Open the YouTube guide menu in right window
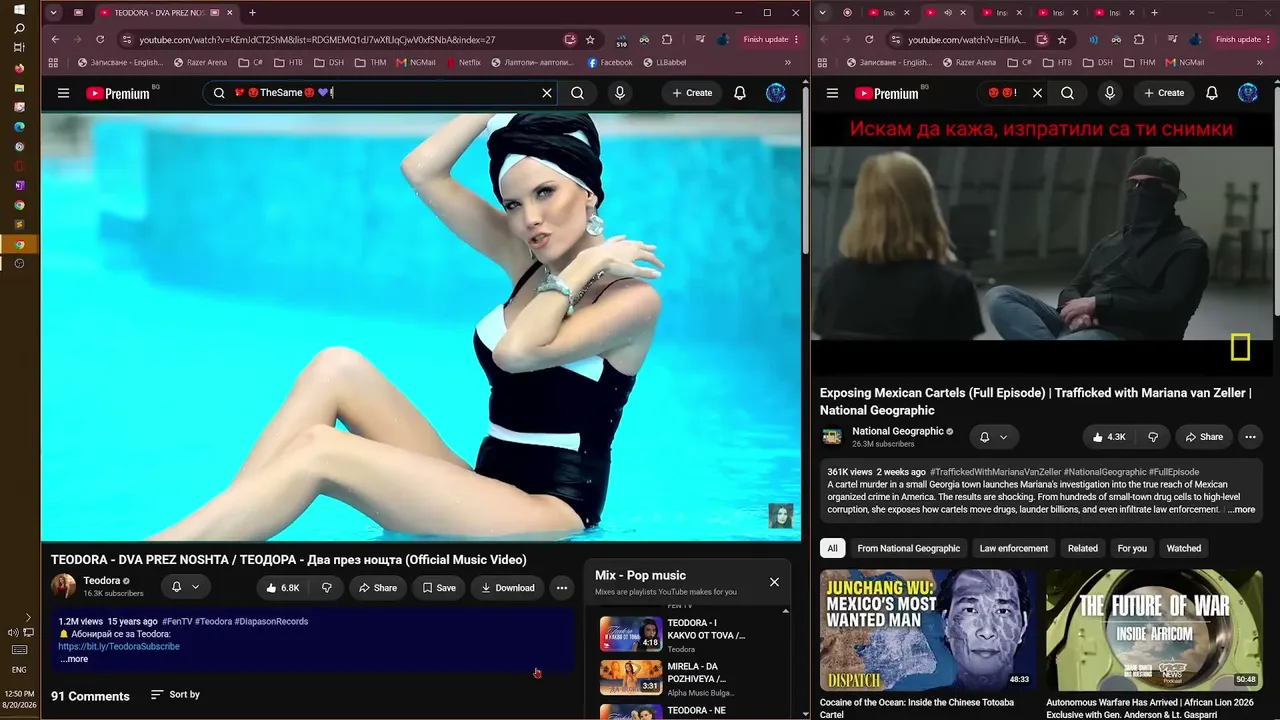 coord(832,93)
